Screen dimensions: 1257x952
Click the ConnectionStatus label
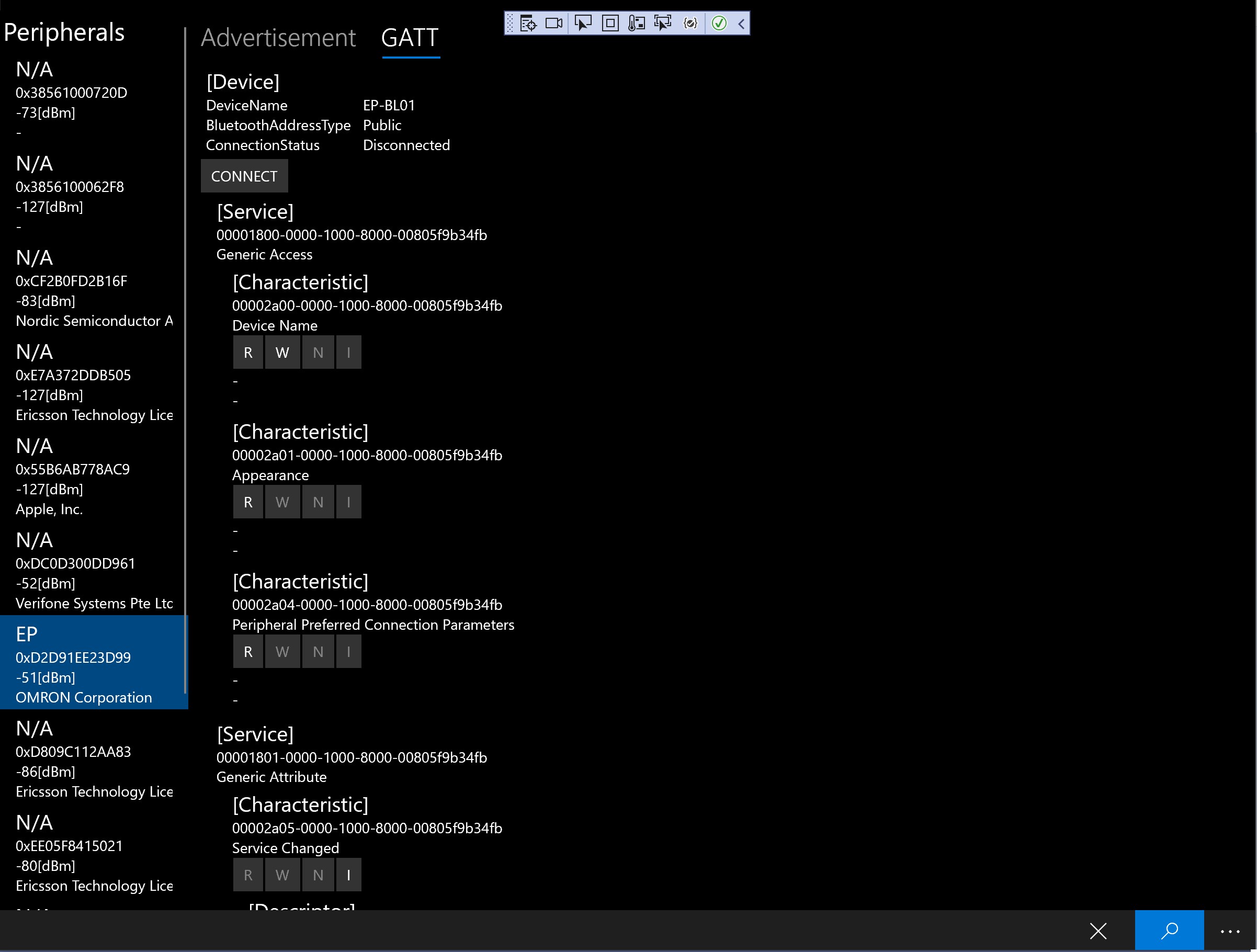[x=263, y=145]
